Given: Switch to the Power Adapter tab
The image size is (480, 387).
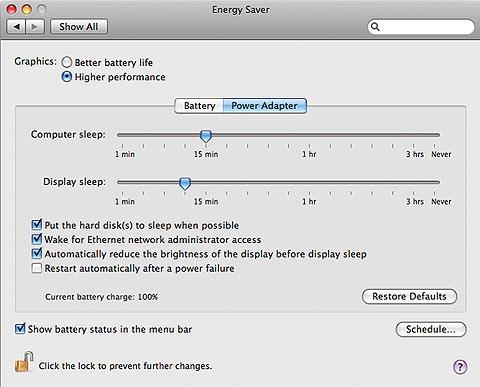Looking at the screenshot, I should pyautogui.click(x=264, y=106).
